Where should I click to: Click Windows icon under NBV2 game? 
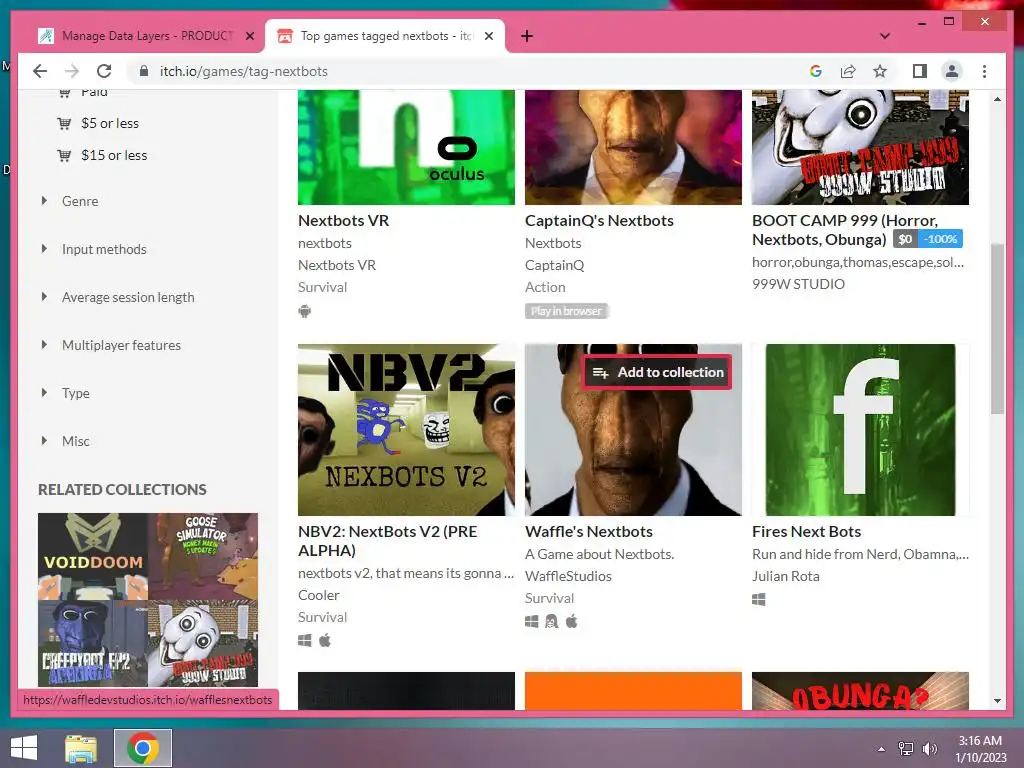coord(304,641)
